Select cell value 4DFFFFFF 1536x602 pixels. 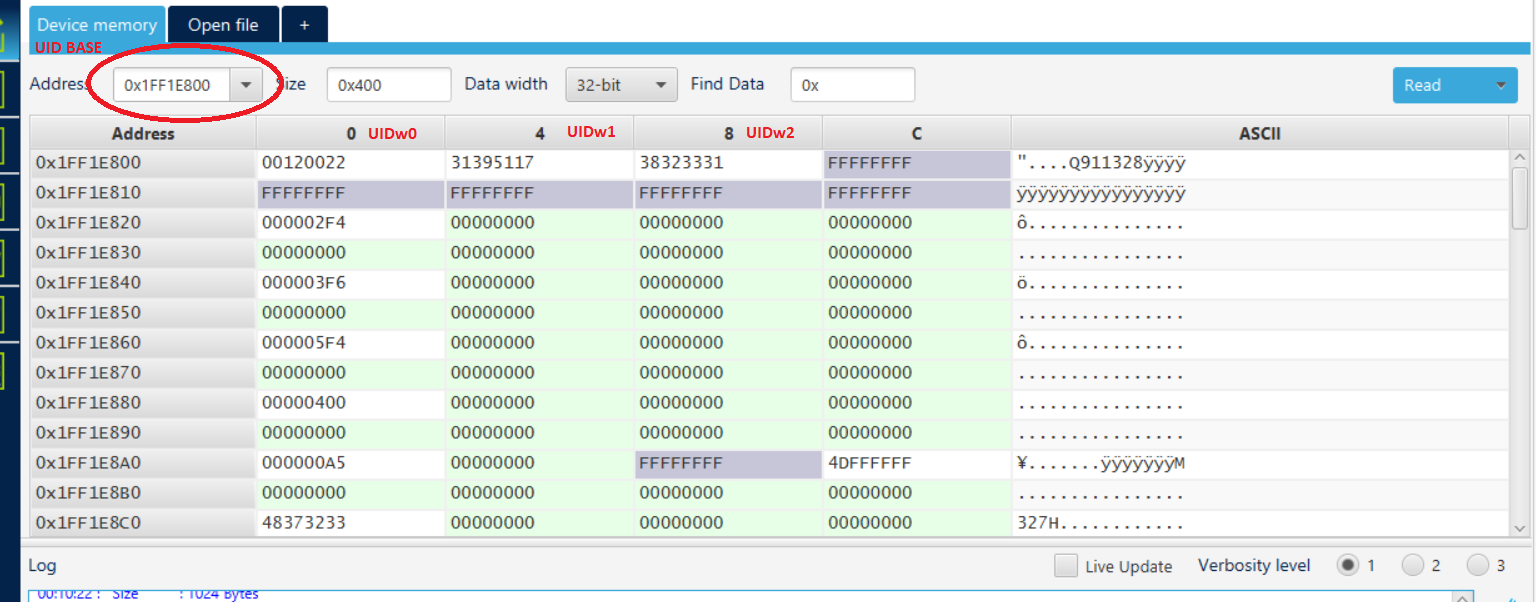[917, 463]
